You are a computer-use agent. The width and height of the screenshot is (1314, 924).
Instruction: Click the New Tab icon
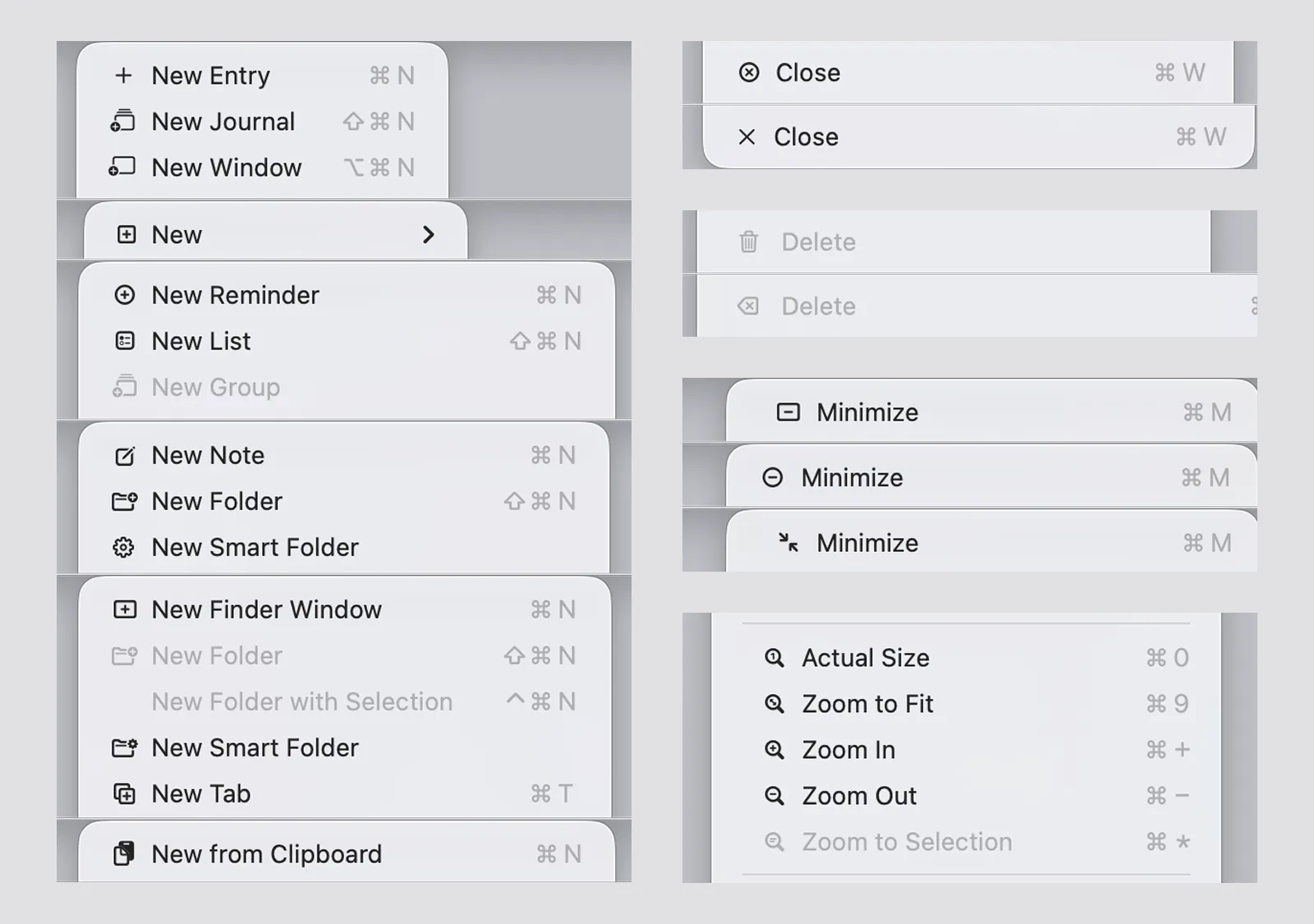coord(124,793)
